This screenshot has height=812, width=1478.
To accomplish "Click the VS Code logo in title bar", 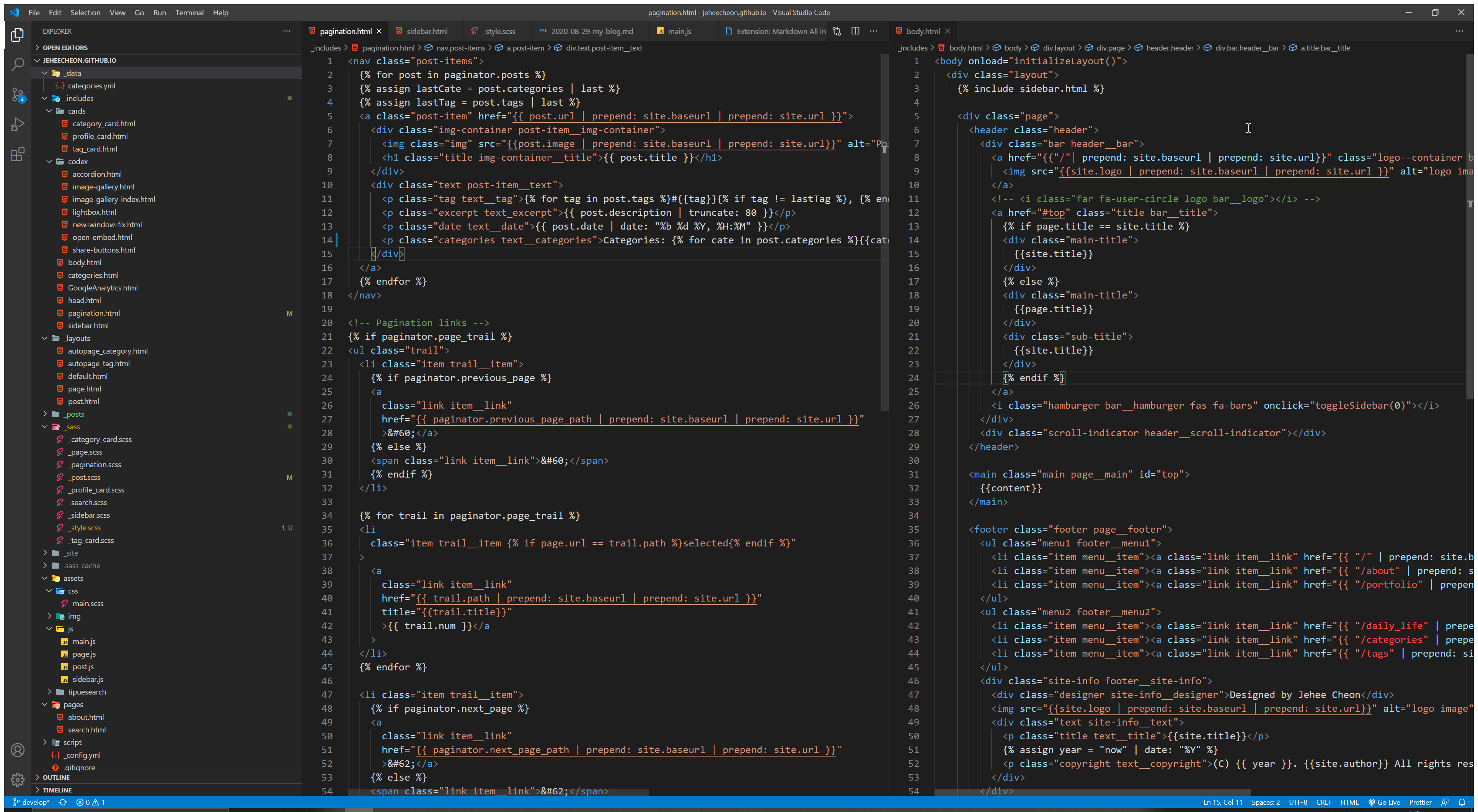I will [14, 12].
